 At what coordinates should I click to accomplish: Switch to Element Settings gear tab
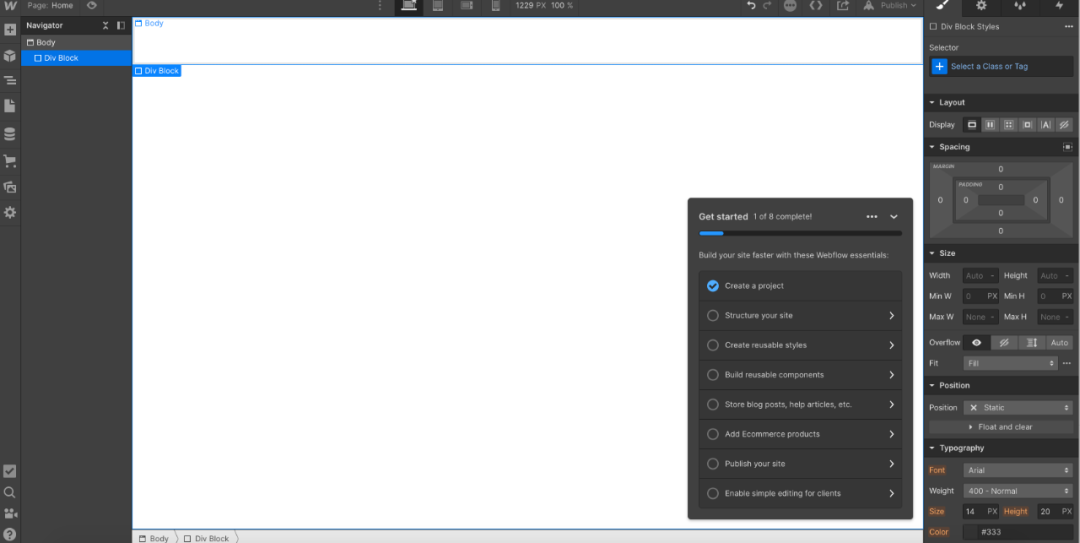[x=982, y=6]
